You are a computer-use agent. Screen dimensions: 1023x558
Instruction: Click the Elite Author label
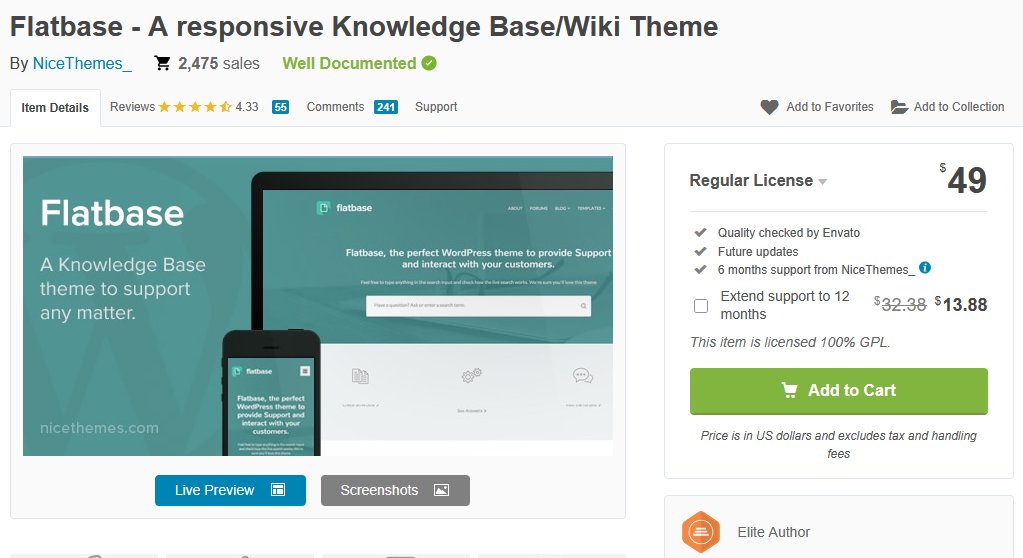click(774, 532)
